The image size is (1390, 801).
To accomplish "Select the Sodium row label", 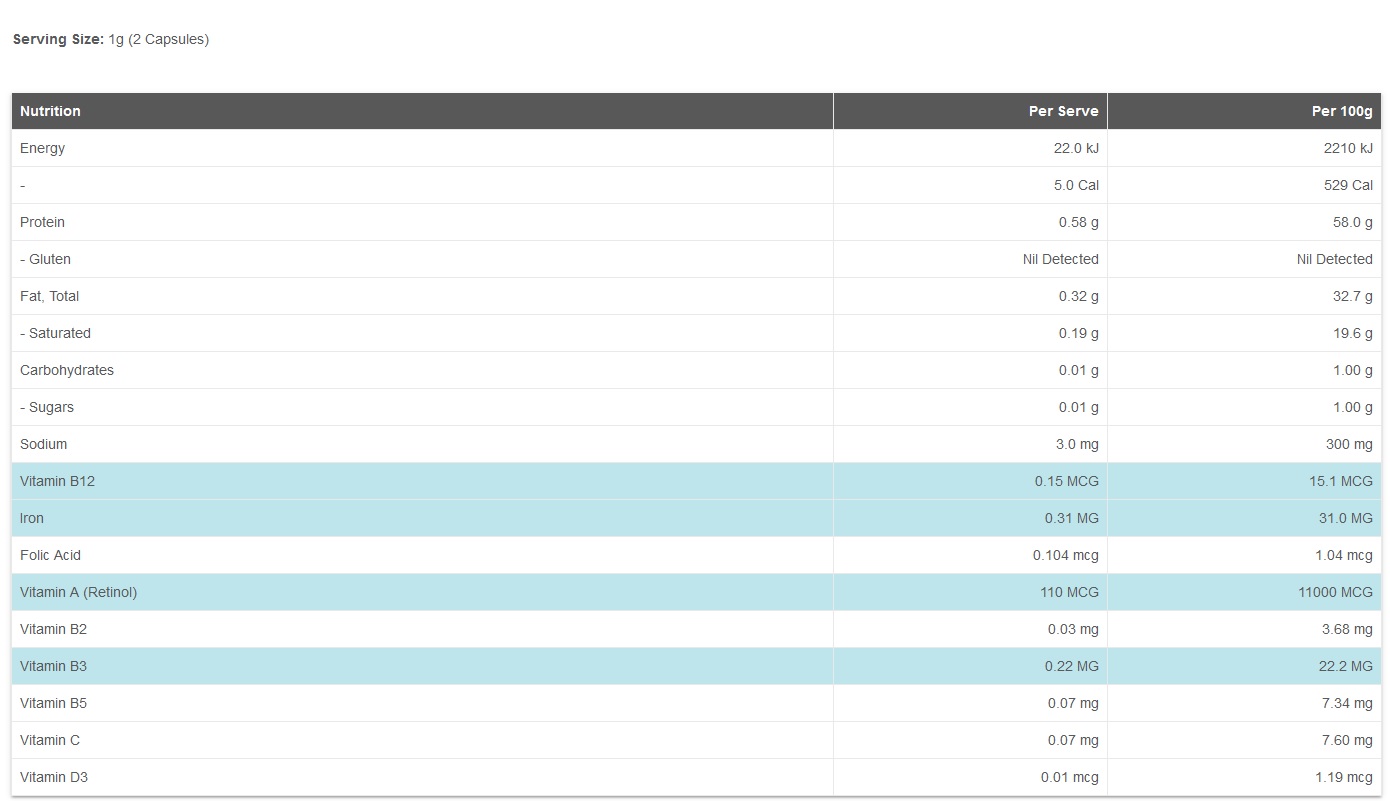I will pos(43,444).
